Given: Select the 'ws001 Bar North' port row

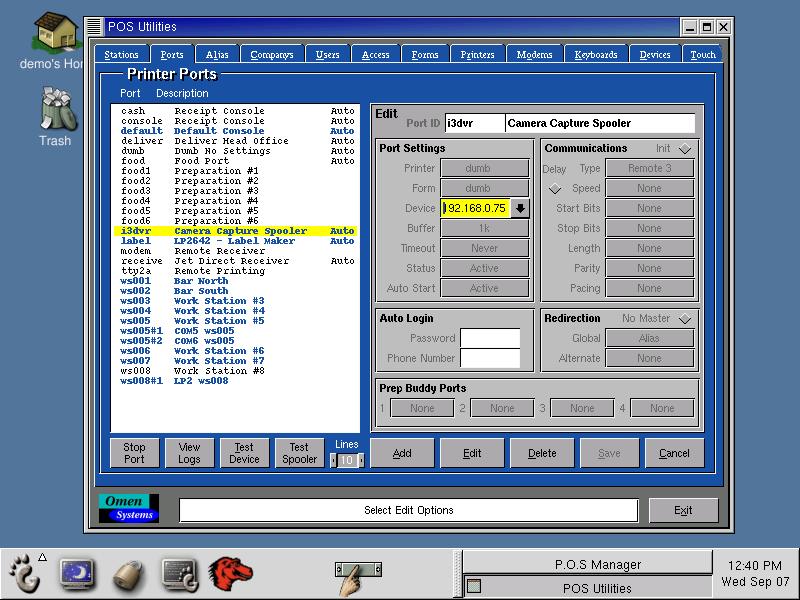Looking at the screenshot, I should (x=237, y=281).
